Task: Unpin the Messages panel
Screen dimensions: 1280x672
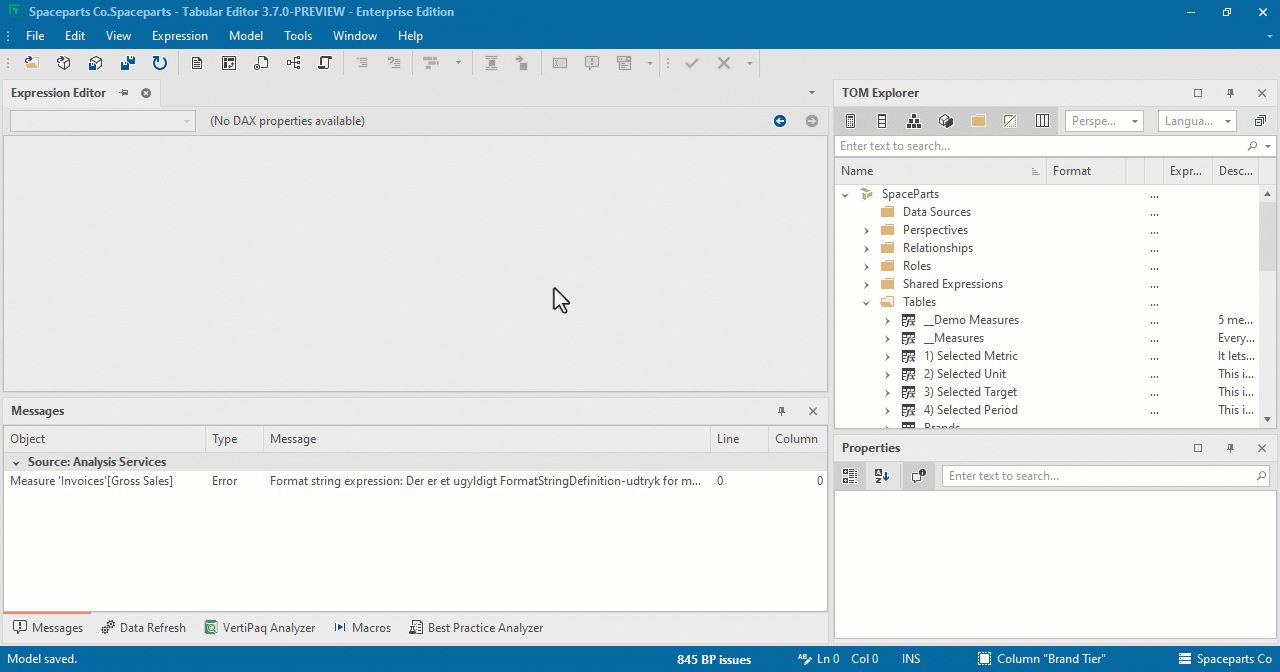Action: (781, 411)
